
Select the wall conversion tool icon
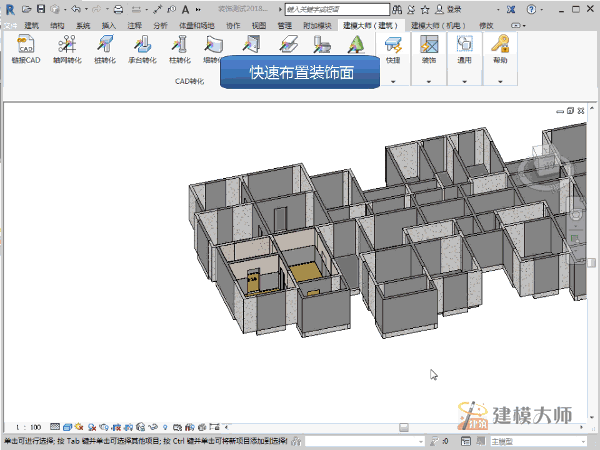click(213, 44)
